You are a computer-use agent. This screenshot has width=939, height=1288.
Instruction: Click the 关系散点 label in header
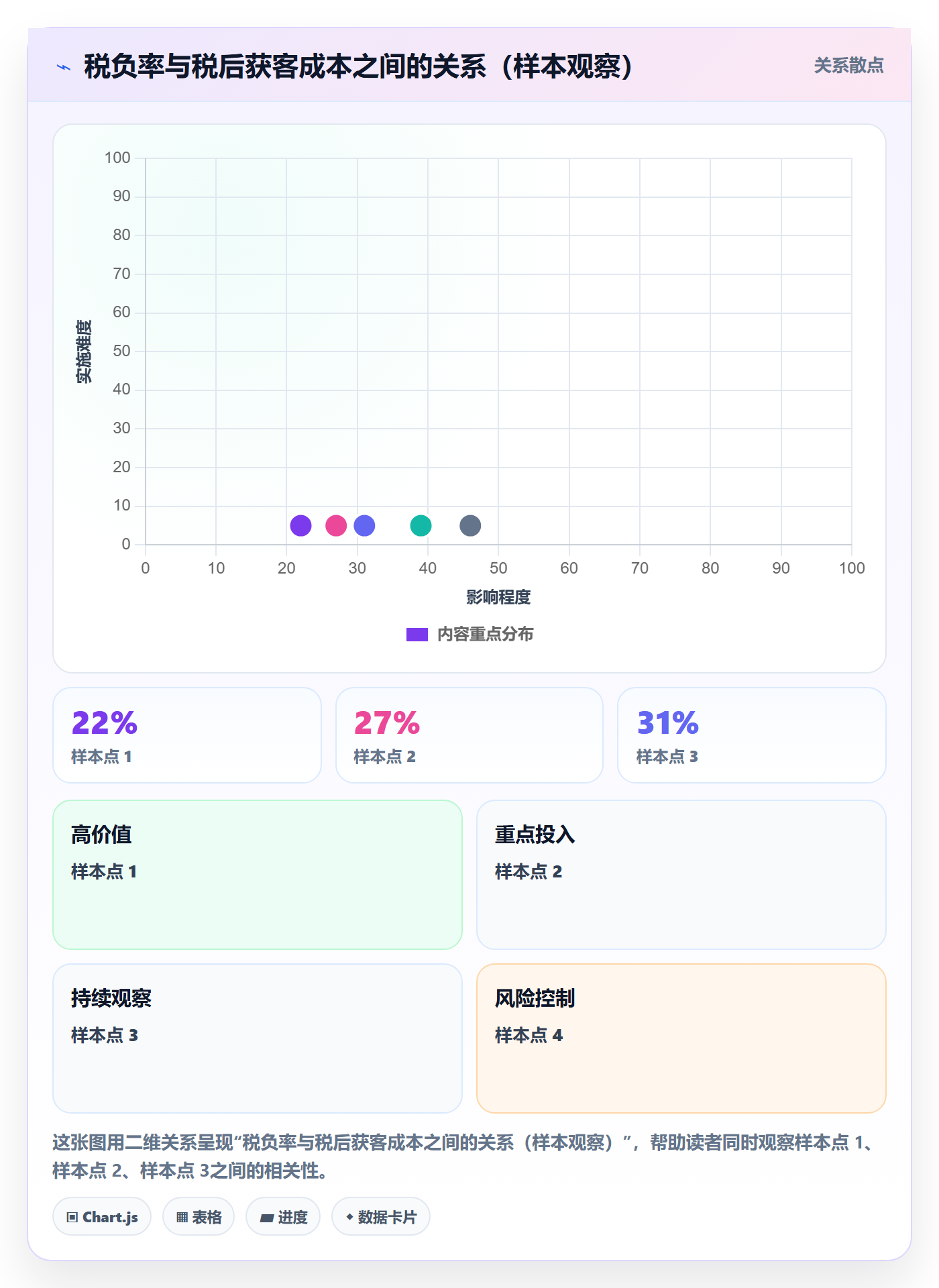click(848, 66)
